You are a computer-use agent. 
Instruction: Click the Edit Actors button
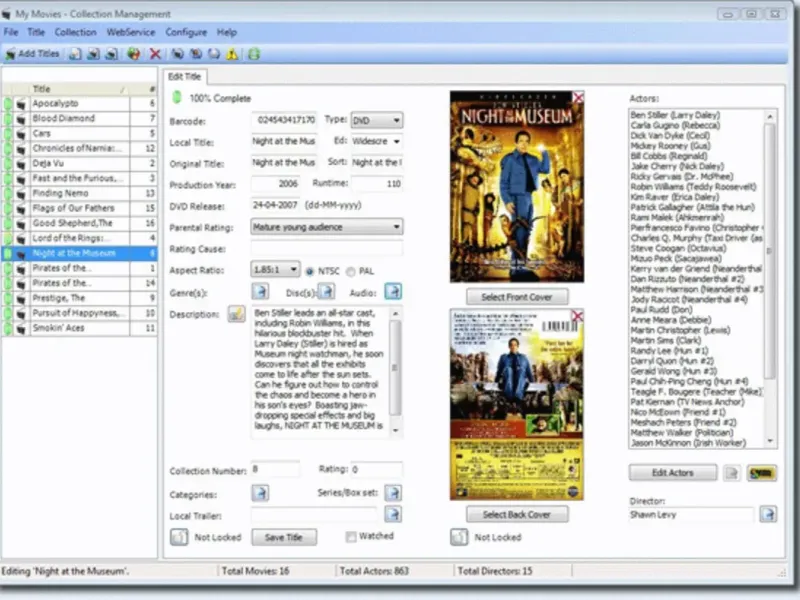coord(672,473)
